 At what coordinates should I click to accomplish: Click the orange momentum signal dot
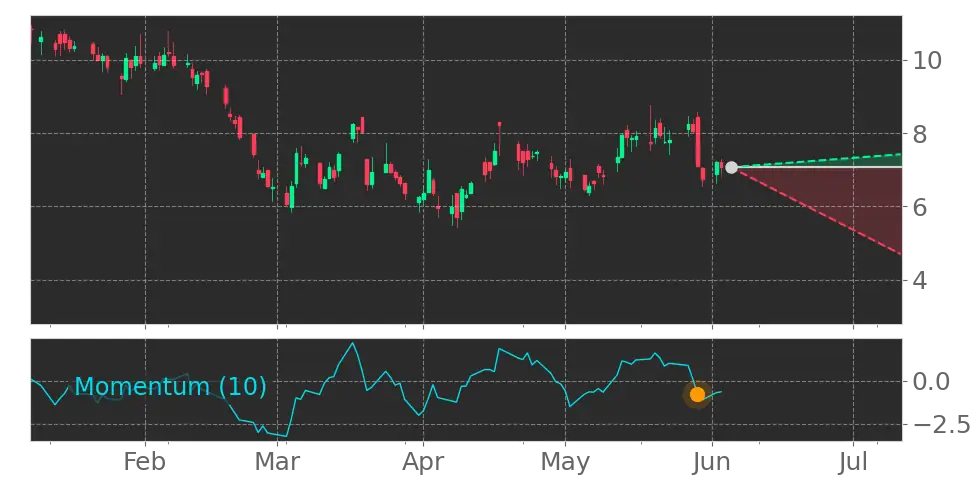click(x=697, y=394)
